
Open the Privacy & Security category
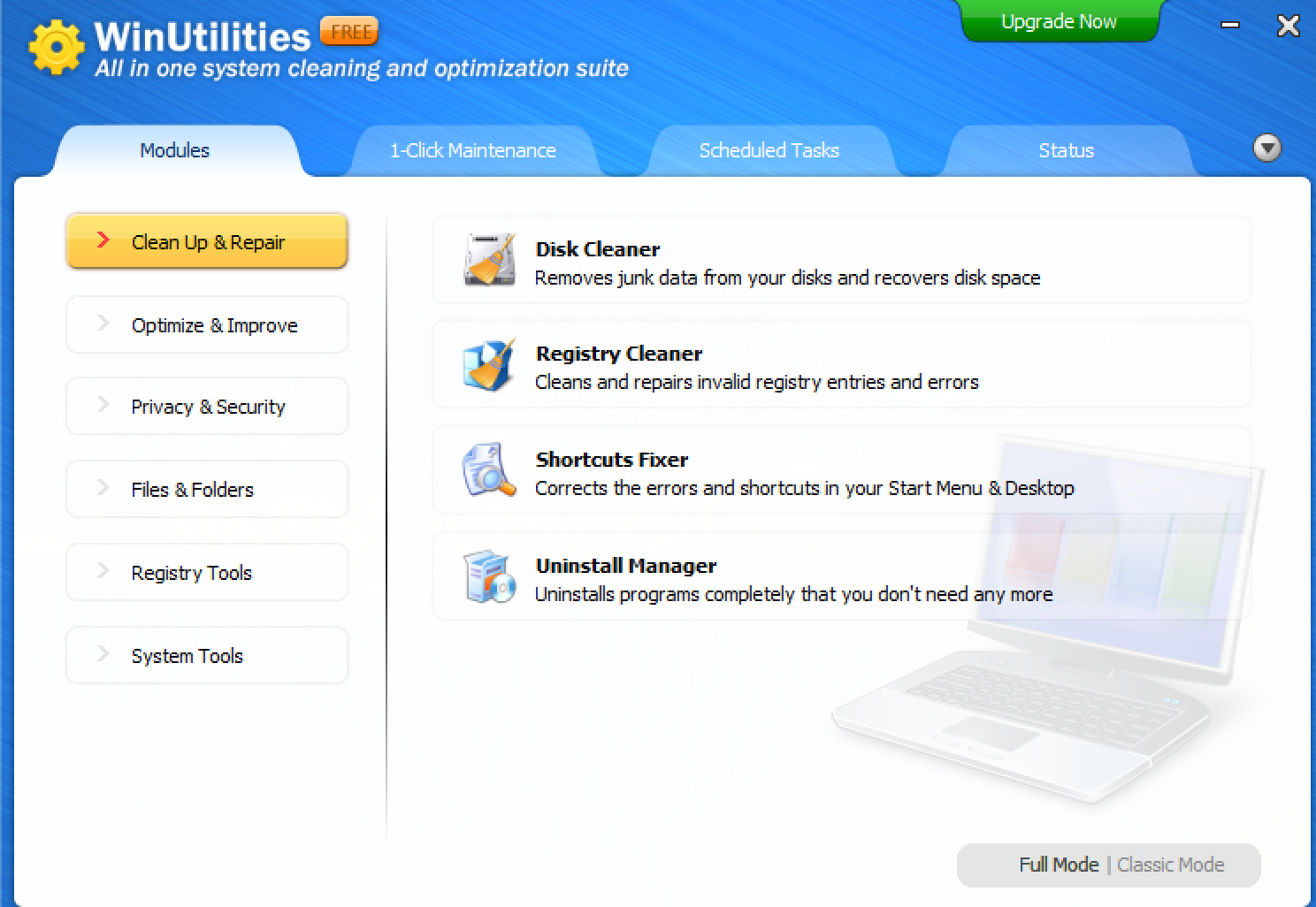[207, 406]
